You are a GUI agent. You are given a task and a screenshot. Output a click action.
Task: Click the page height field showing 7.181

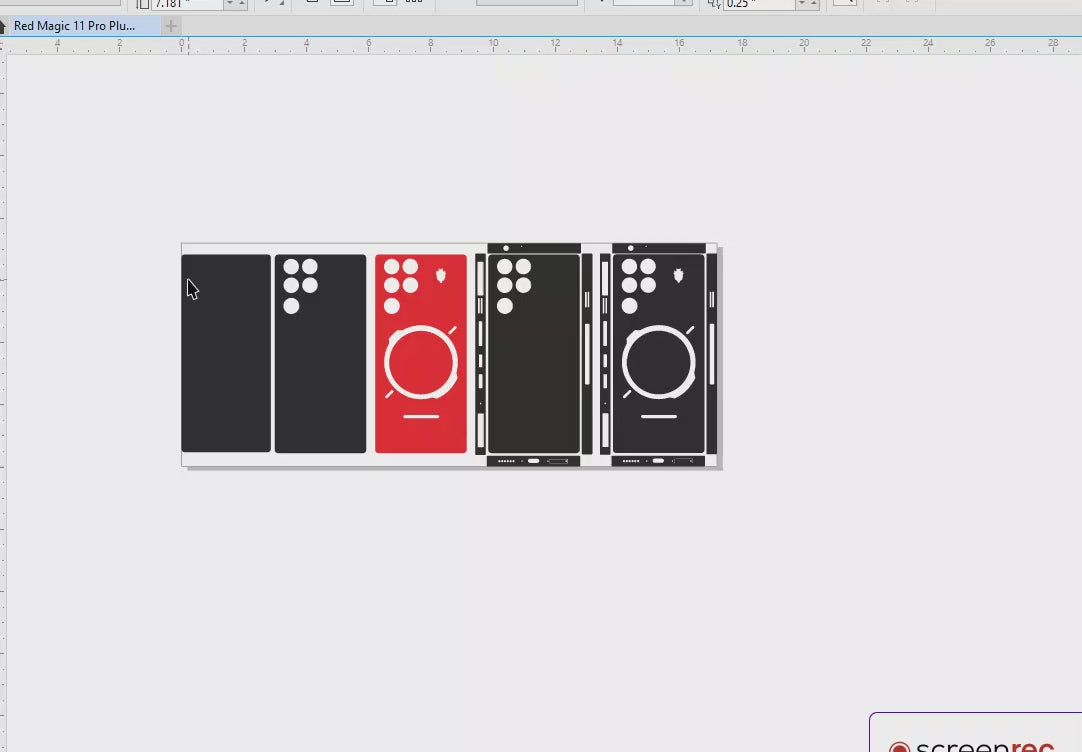coord(187,4)
